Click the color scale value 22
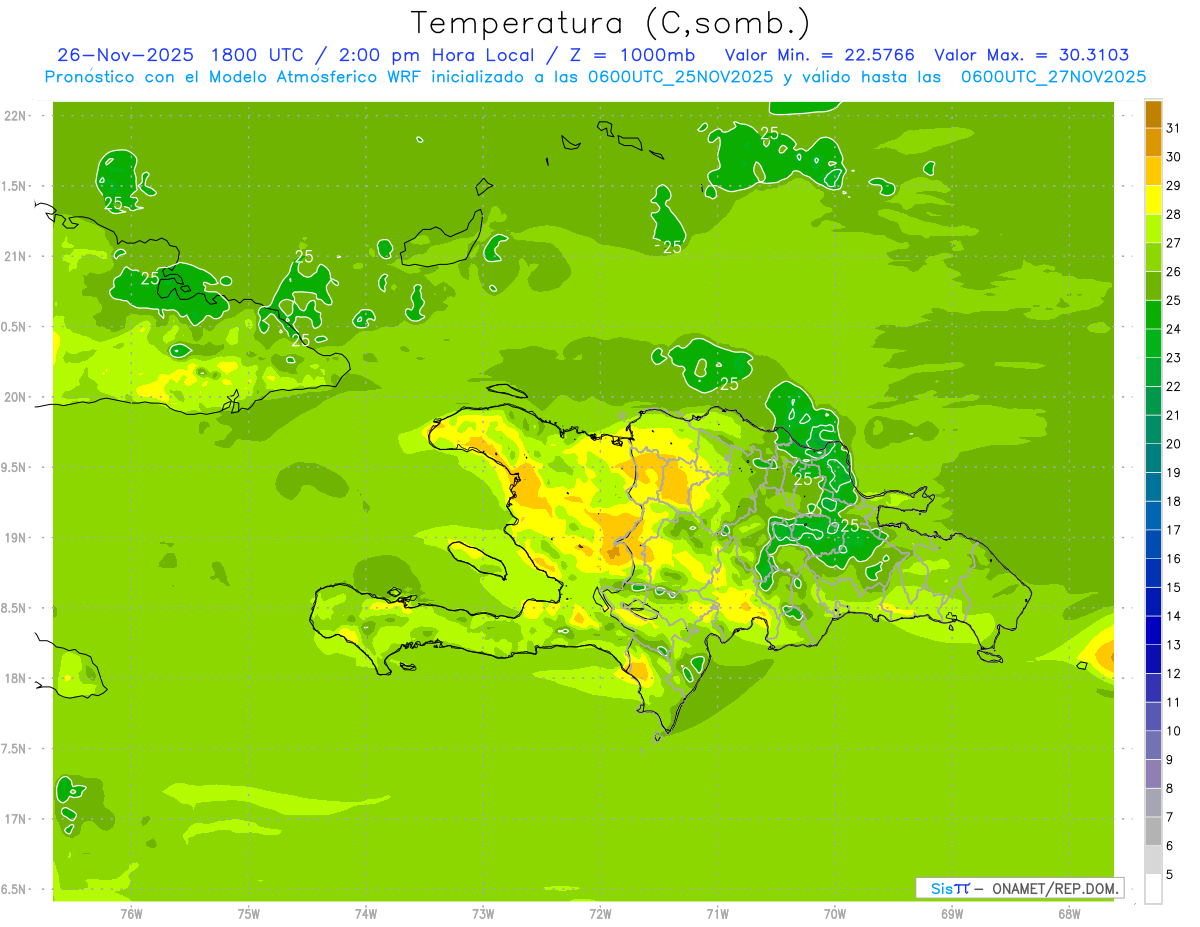Screen dimensions: 1200x927 click(x=1174, y=386)
